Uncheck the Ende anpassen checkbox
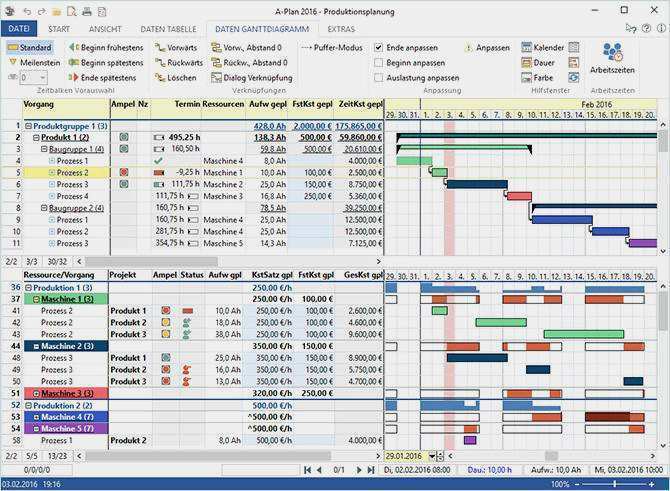Viewport: 670px width, 491px height. tap(378, 47)
